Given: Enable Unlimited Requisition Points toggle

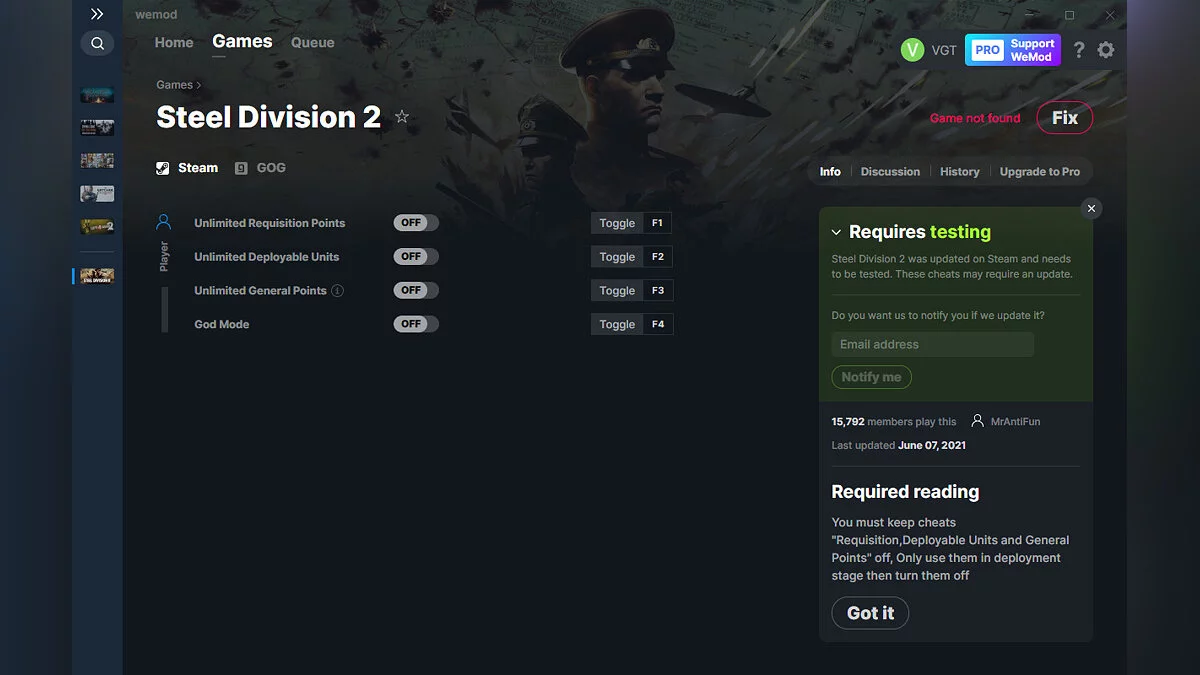Looking at the screenshot, I should point(416,223).
